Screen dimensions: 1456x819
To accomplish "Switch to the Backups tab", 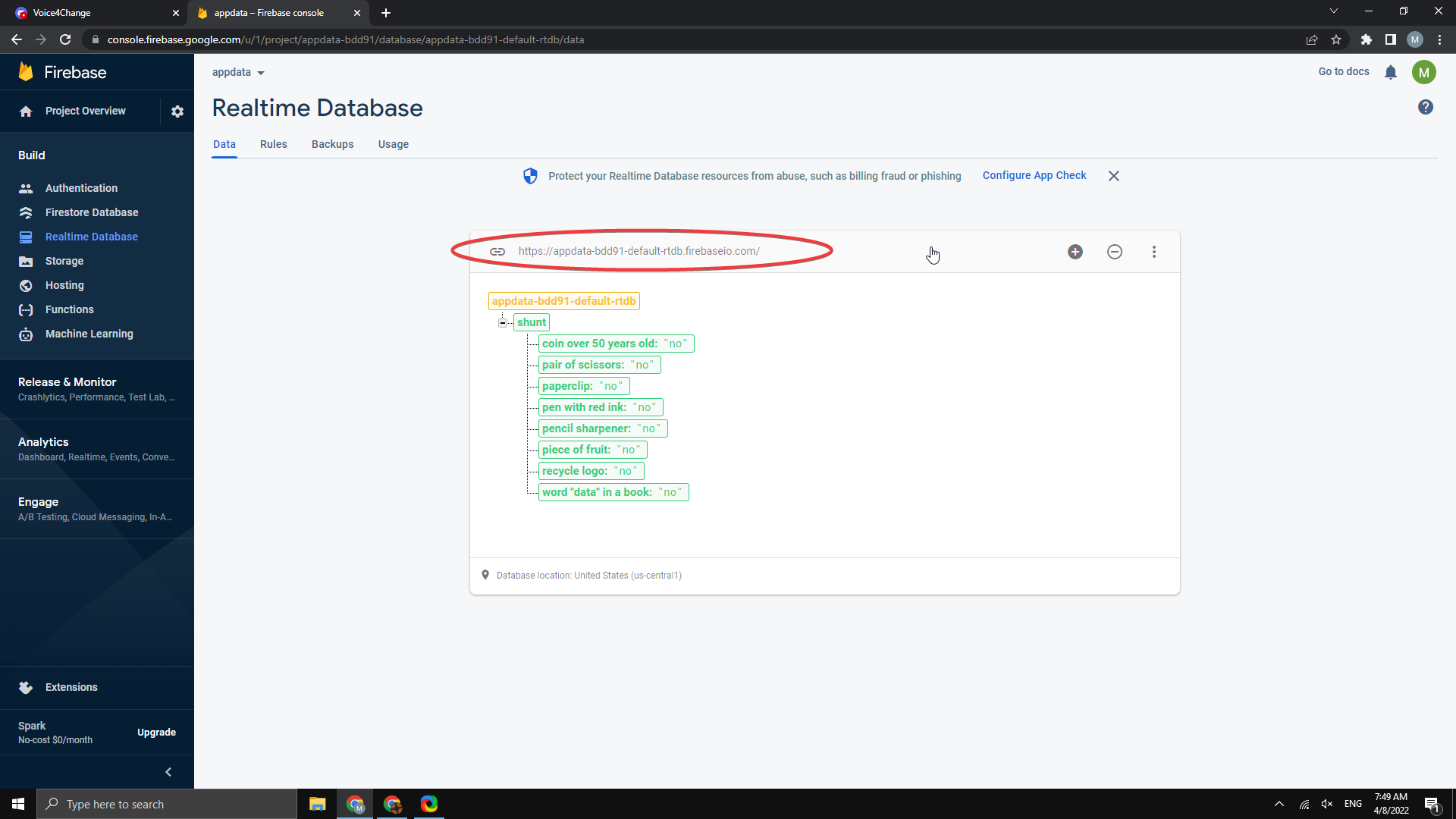I will [332, 144].
